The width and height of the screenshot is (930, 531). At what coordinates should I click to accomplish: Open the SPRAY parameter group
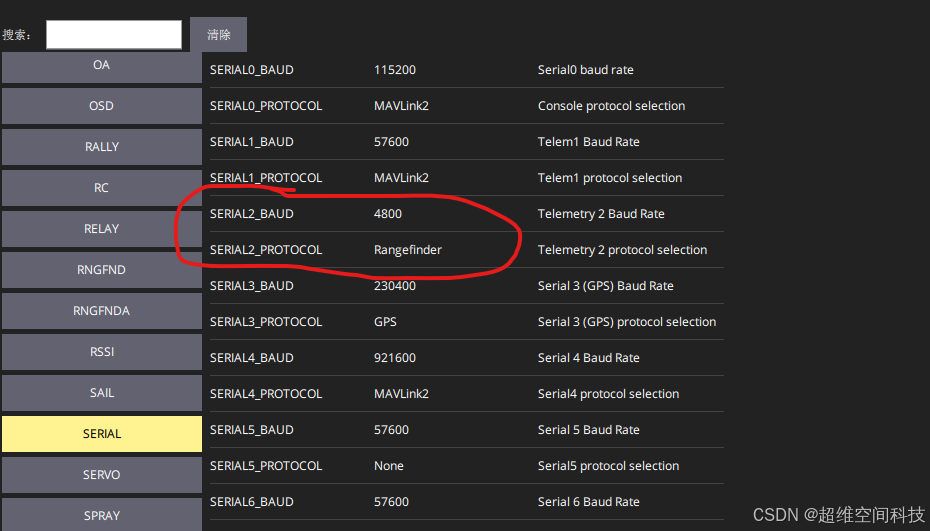pyautogui.click(x=101, y=514)
